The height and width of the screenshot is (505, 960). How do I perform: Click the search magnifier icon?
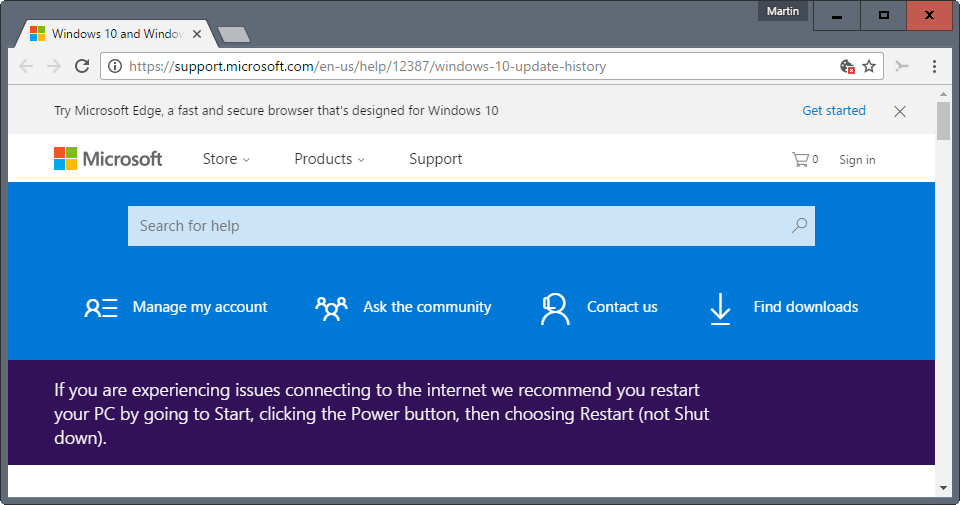click(x=799, y=226)
